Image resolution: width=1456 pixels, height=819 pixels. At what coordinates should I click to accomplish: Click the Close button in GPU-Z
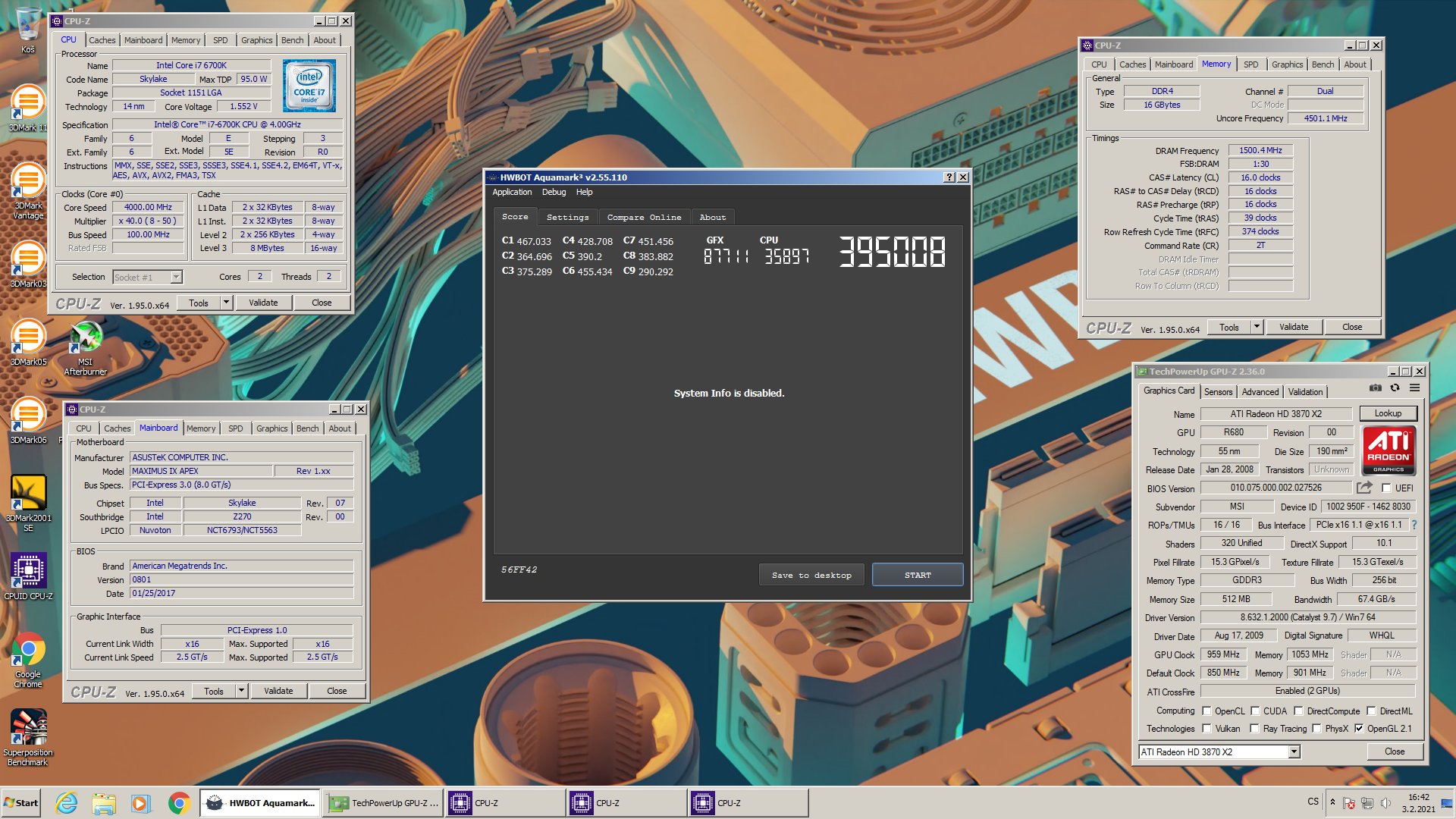coord(1395,752)
